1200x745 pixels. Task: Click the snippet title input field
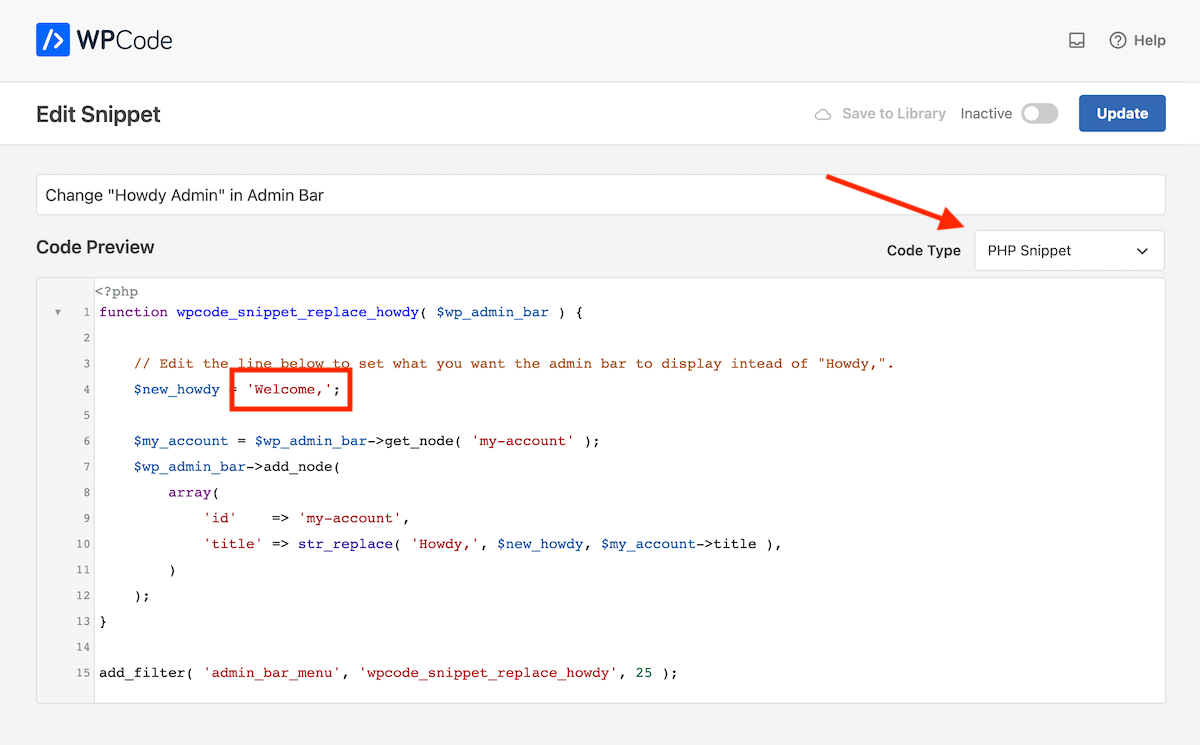600,195
